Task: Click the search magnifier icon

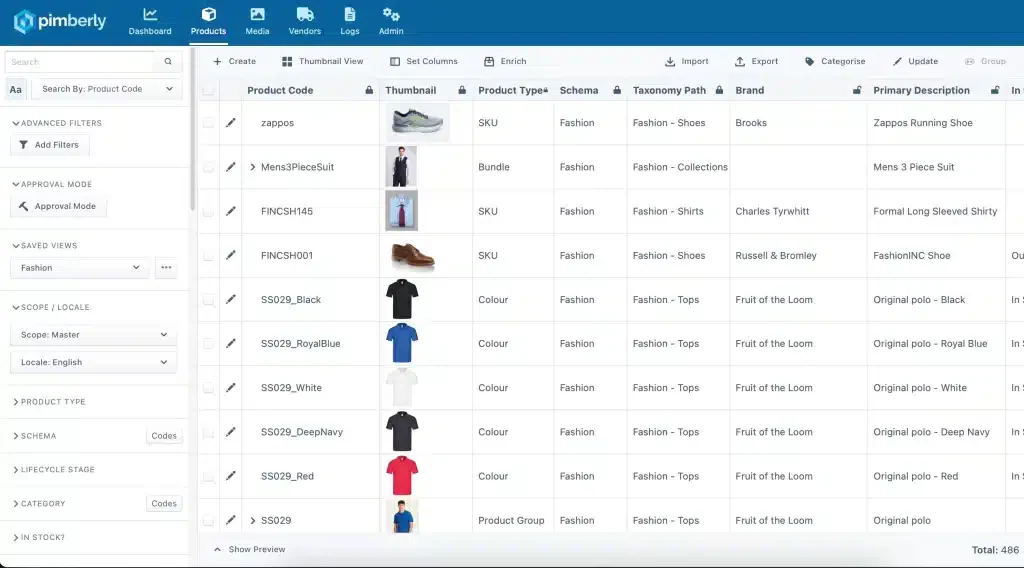Action: 168,61
